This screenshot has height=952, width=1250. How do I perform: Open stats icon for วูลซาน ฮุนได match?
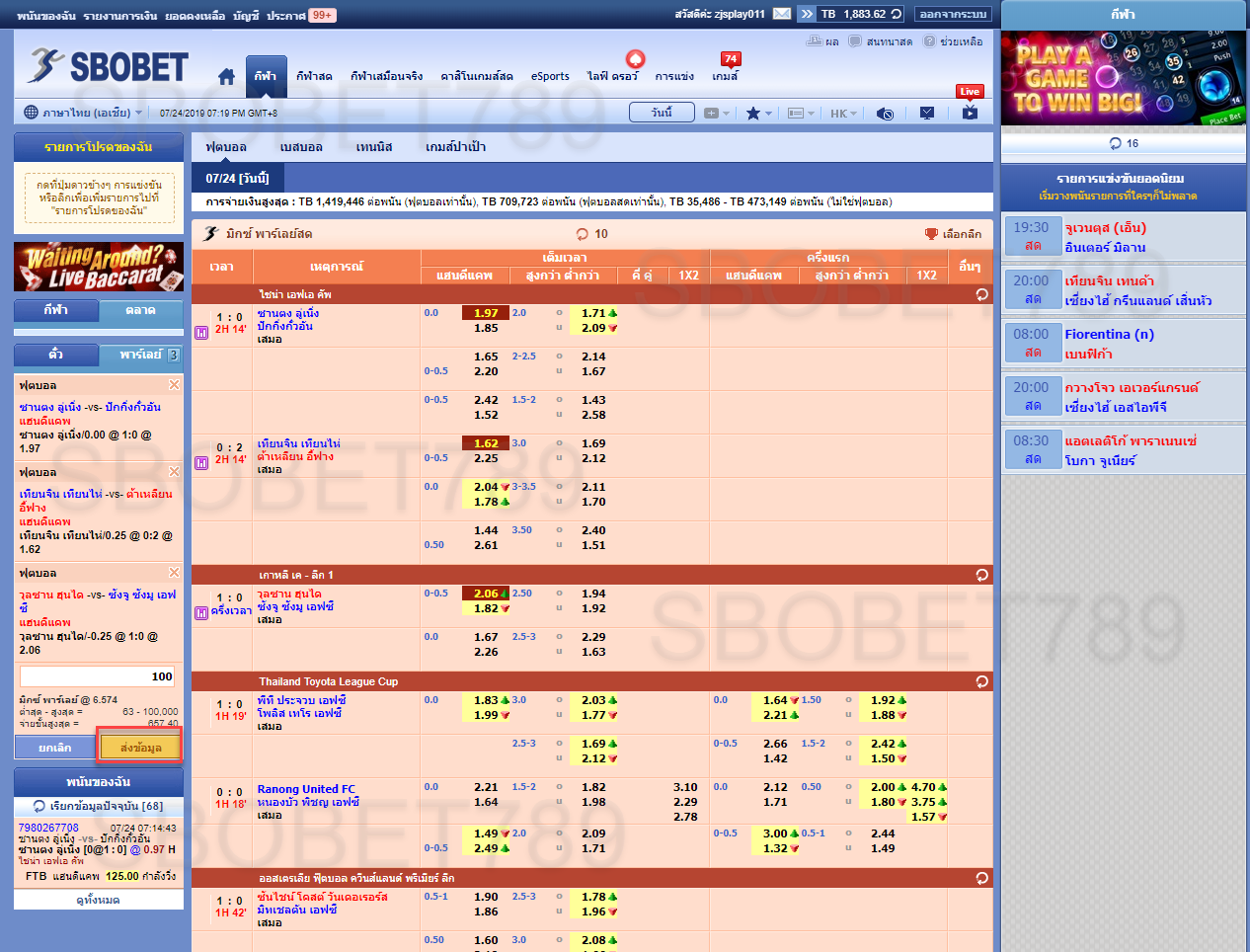click(x=201, y=613)
